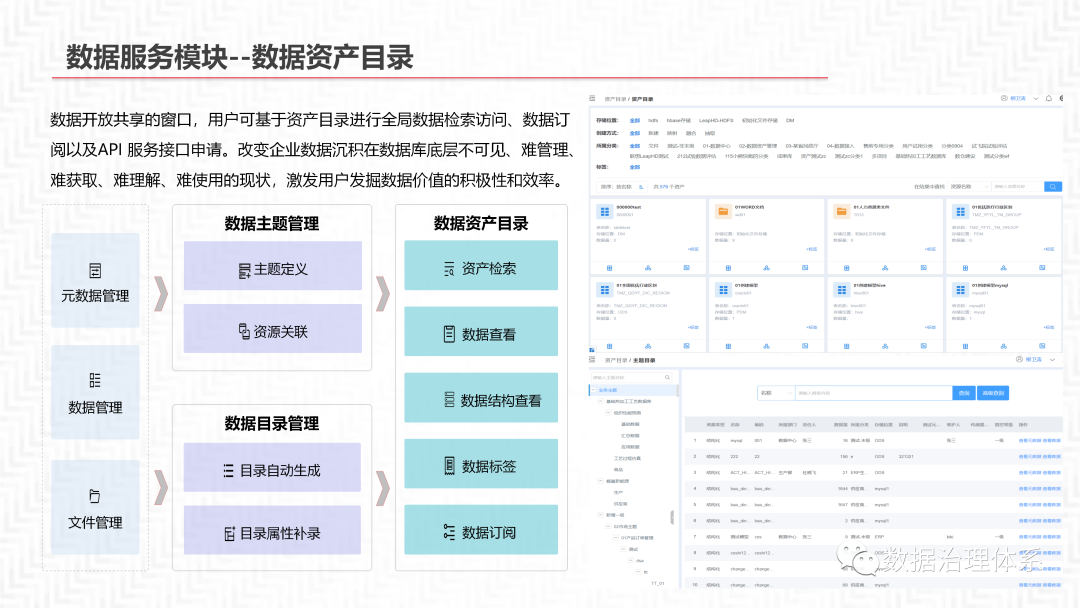Click the 数据订阅 block
1080x608 pixels.
click(x=481, y=531)
